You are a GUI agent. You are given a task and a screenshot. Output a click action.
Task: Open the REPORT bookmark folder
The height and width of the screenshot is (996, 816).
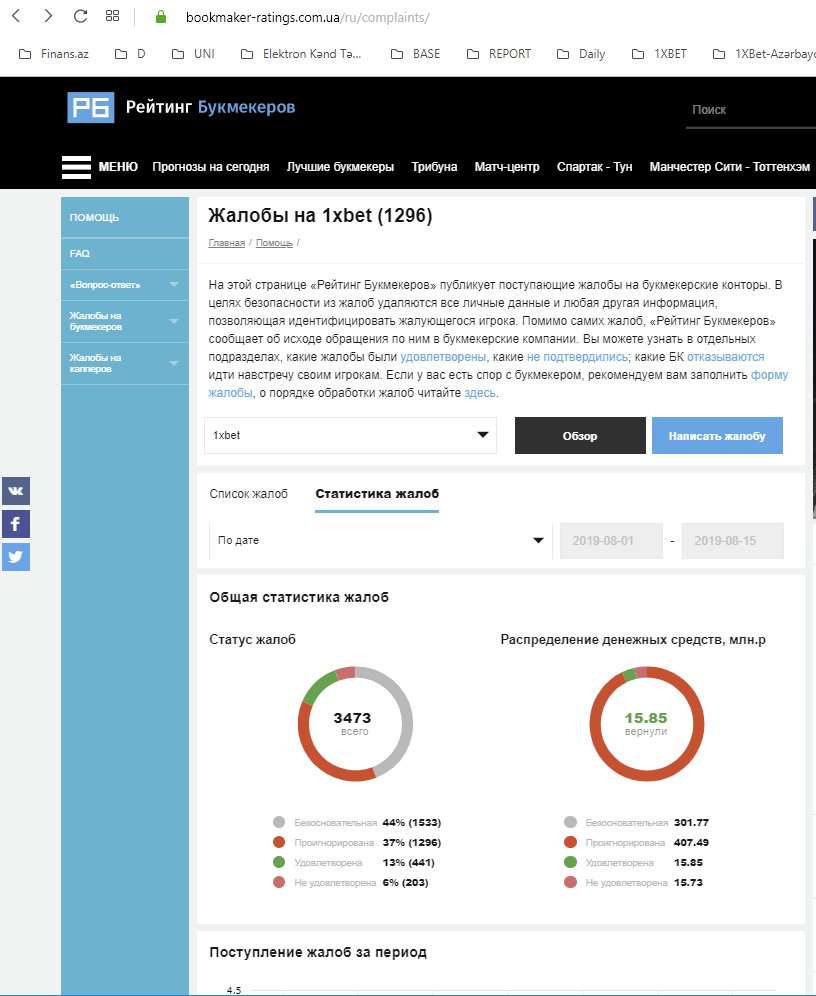[499, 54]
